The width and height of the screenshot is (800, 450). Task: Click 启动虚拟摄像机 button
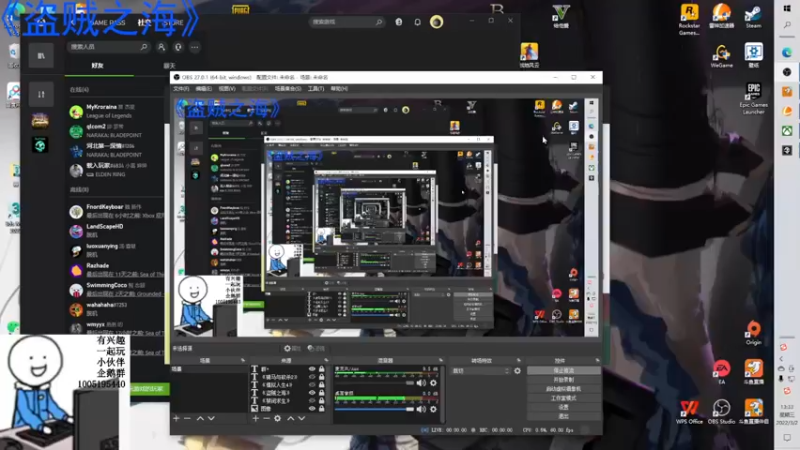tap(563, 389)
